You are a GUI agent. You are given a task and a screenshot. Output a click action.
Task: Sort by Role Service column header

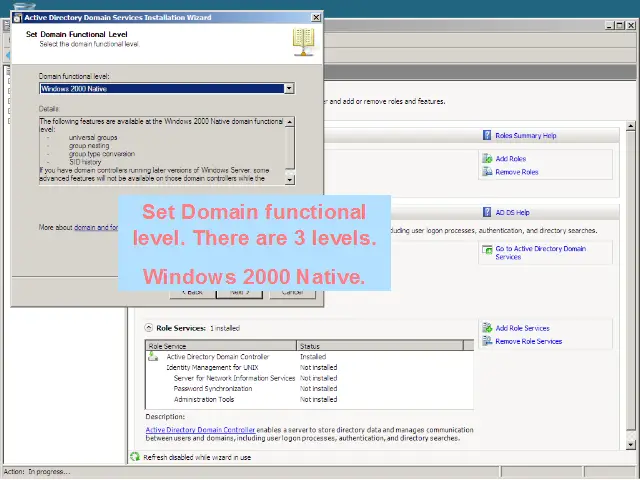pyautogui.click(x=221, y=346)
